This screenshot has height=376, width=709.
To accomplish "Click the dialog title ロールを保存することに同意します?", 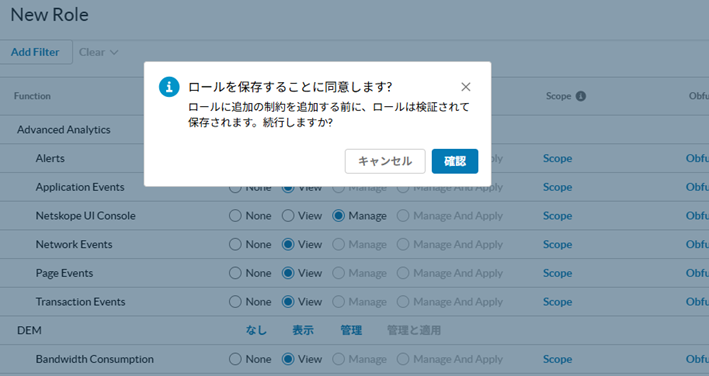I will pos(290,87).
